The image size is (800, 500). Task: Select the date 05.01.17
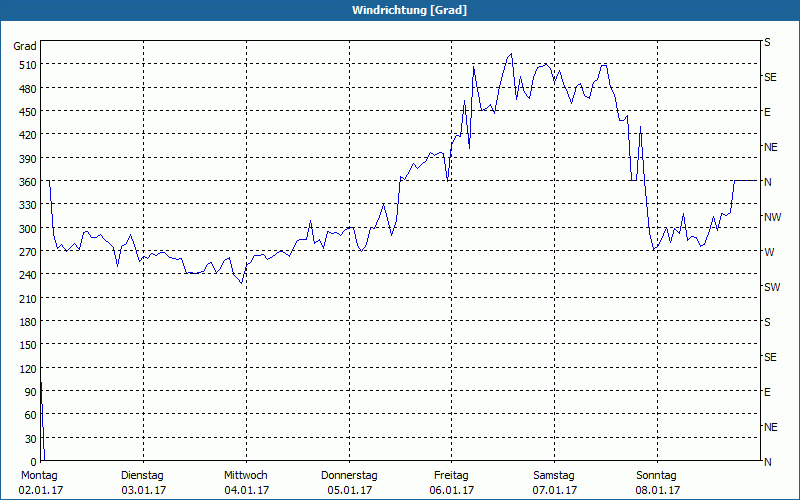349,490
